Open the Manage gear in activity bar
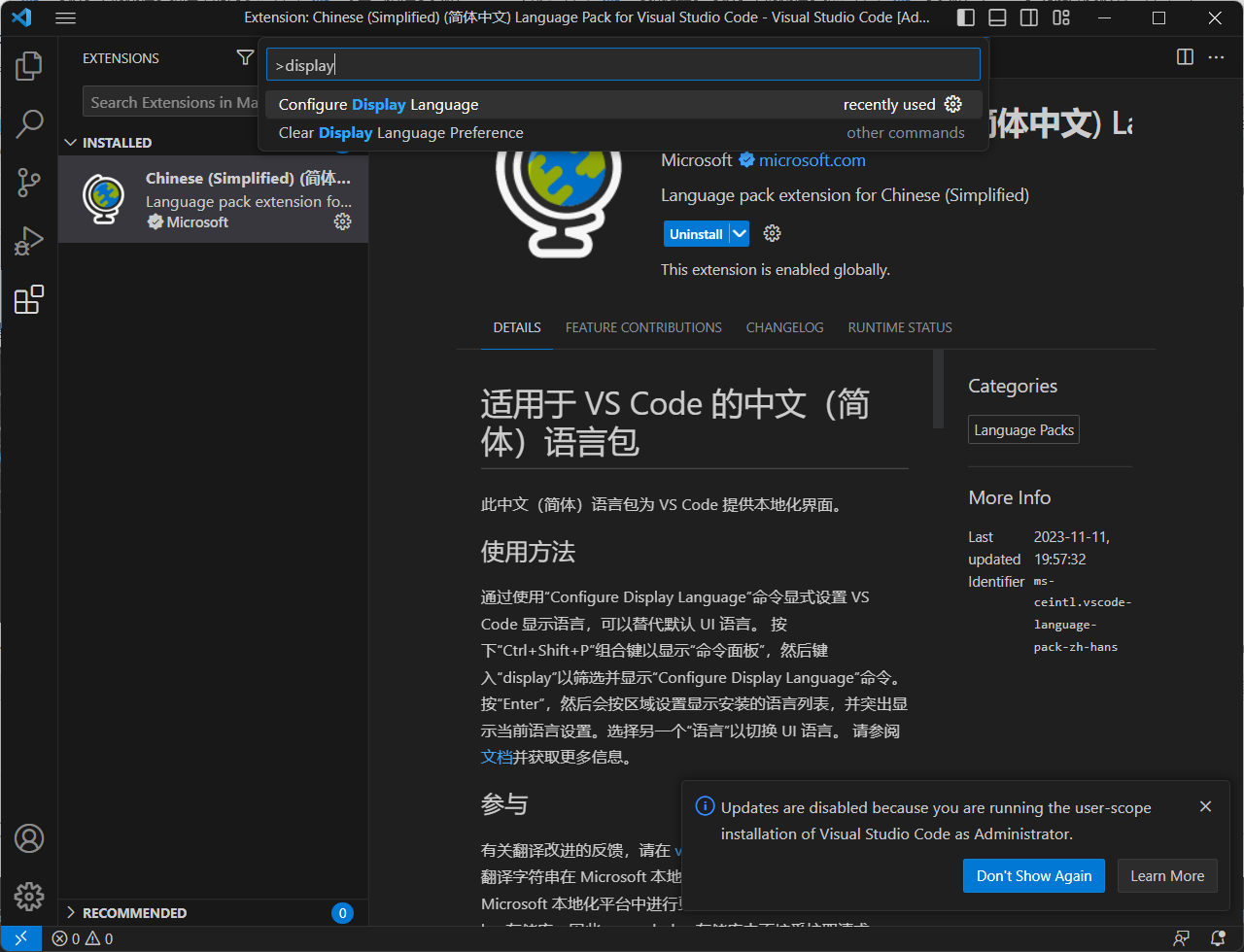Screen dimensions: 1244x952 29,896
